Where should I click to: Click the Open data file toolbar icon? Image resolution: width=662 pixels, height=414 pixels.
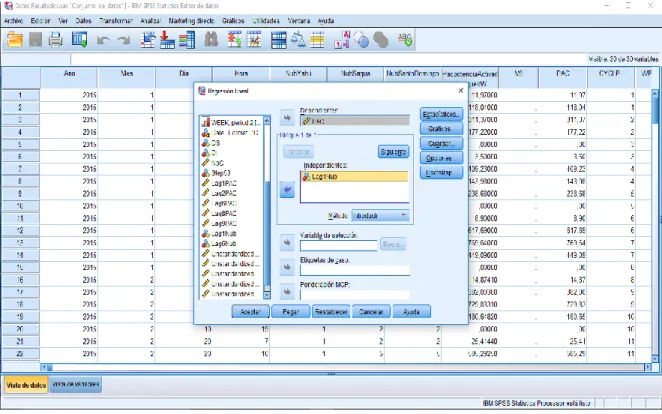click(15, 40)
